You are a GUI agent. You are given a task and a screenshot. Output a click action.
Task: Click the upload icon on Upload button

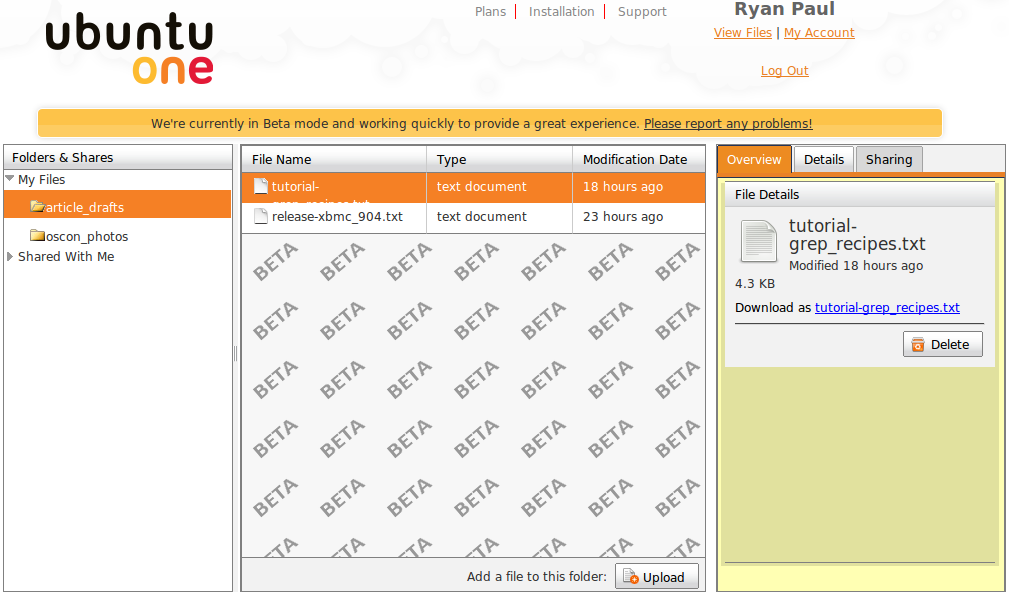coord(631,577)
